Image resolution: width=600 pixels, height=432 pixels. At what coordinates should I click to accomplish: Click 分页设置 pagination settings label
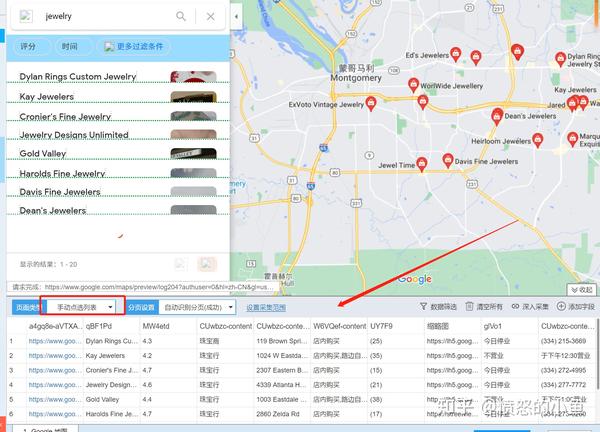coord(142,307)
